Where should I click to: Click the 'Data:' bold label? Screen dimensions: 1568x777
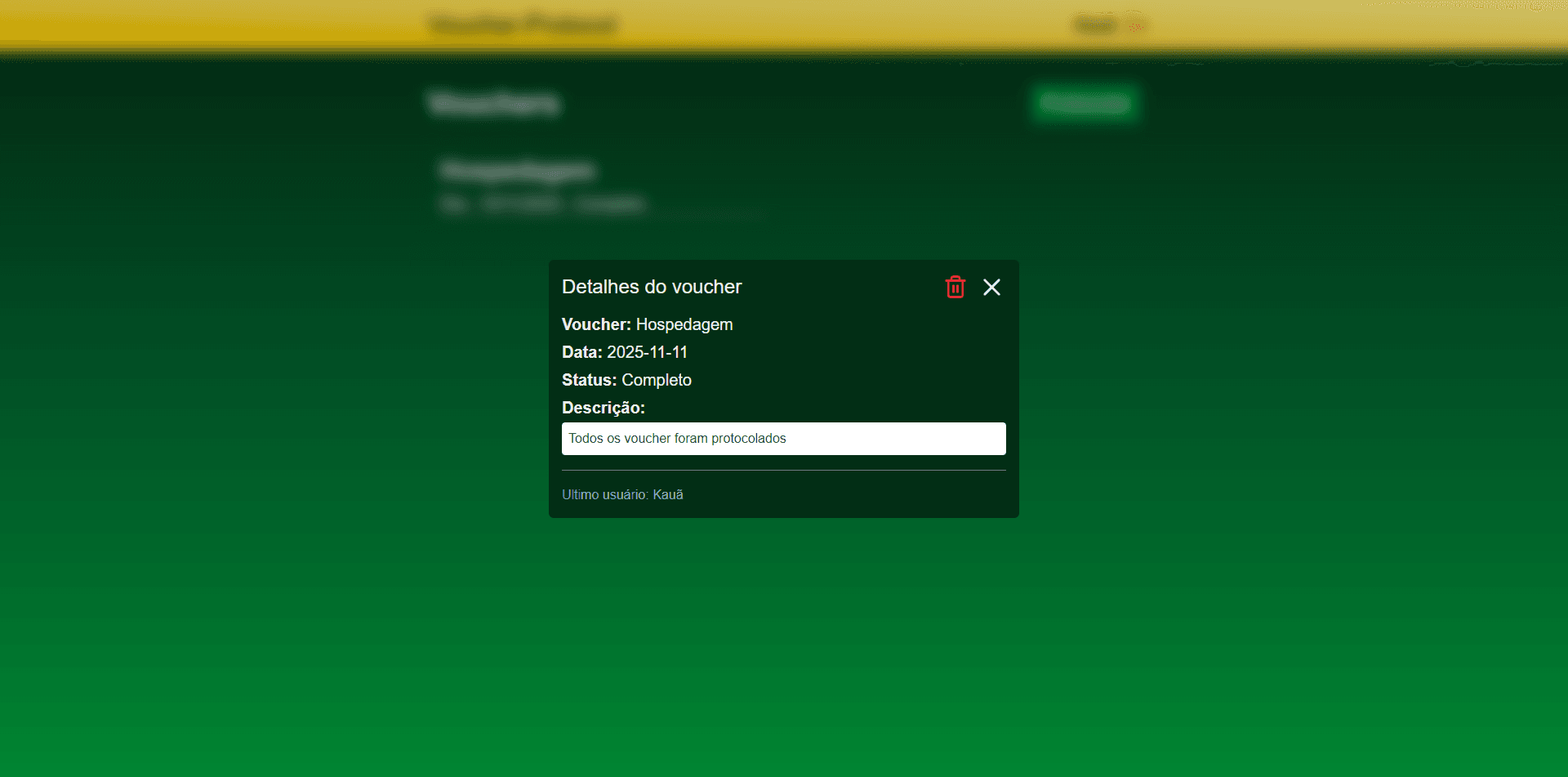581,353
